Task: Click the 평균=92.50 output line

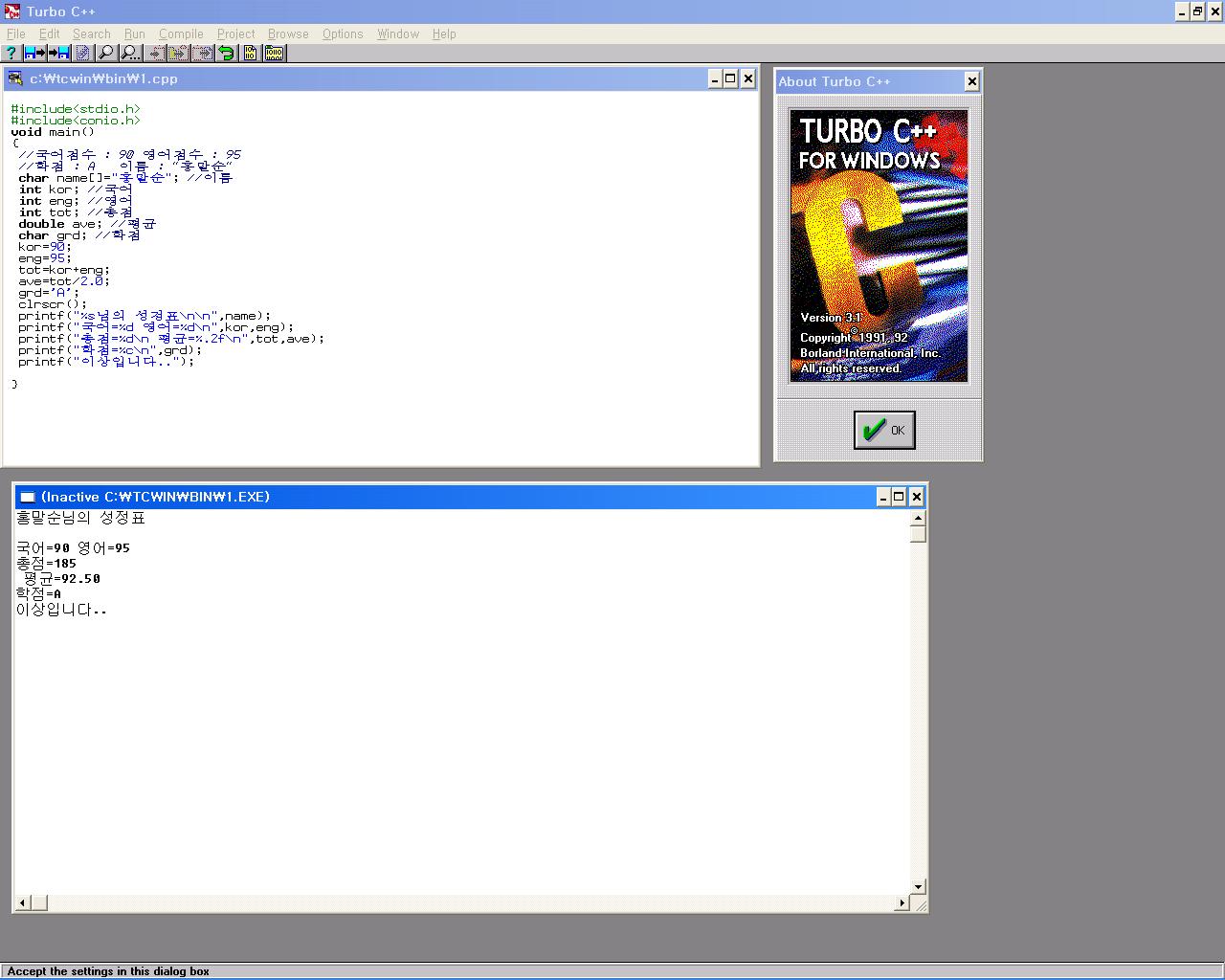Action: click(x=61, y=579)
